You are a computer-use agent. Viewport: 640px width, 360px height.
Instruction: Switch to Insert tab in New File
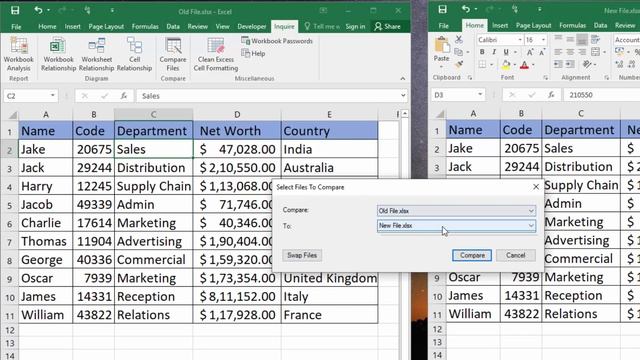500,25
